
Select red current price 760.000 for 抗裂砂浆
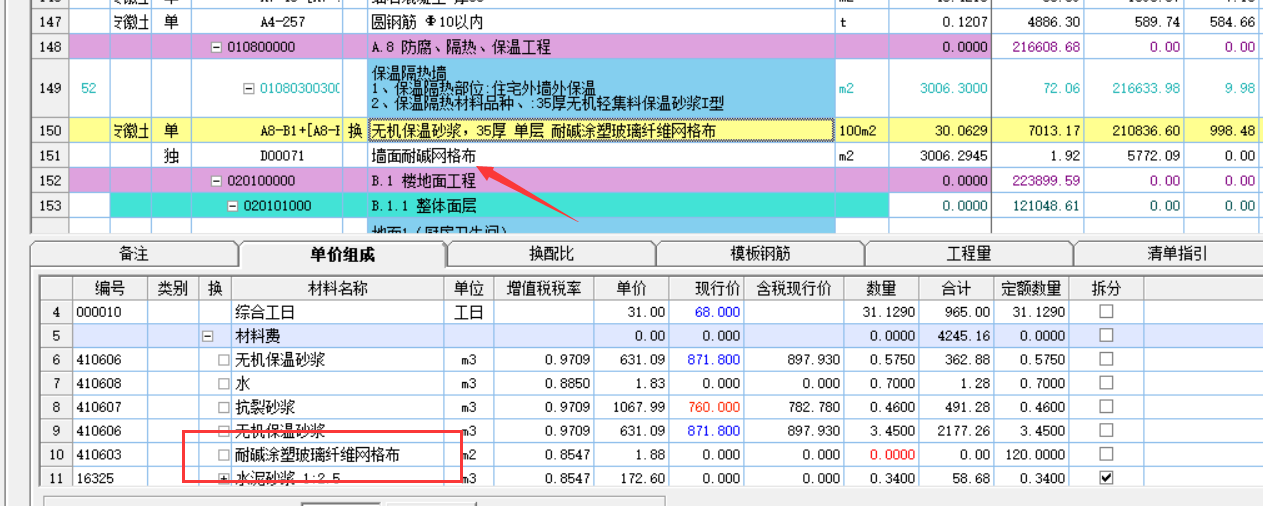(x=707, y=407)
